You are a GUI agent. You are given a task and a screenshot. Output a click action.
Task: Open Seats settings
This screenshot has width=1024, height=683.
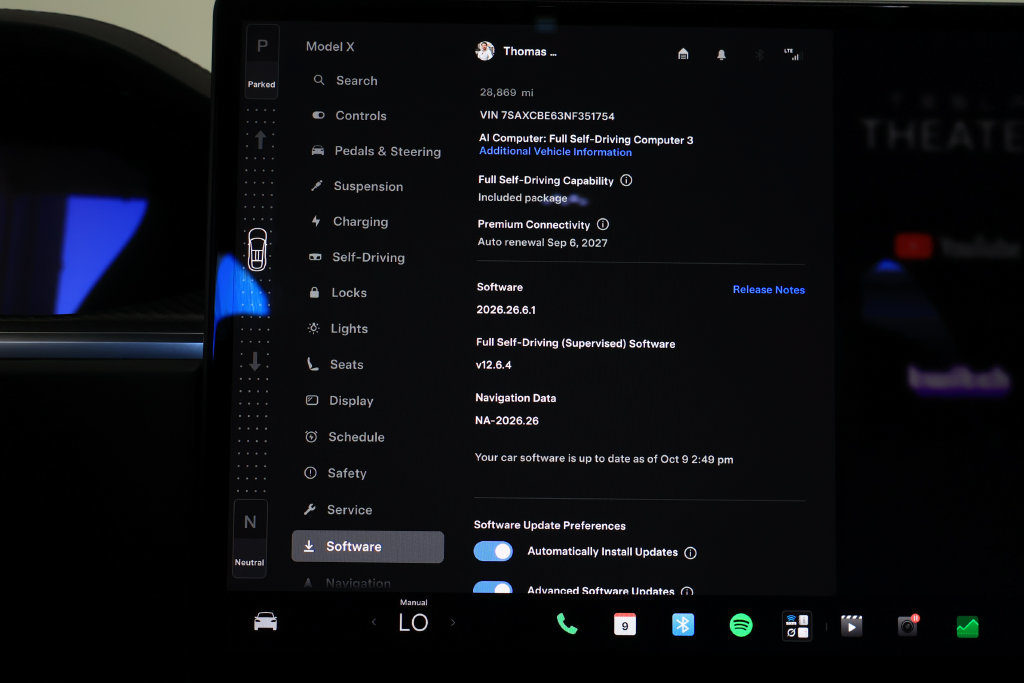pyautogui.click(x=336, y=364)
